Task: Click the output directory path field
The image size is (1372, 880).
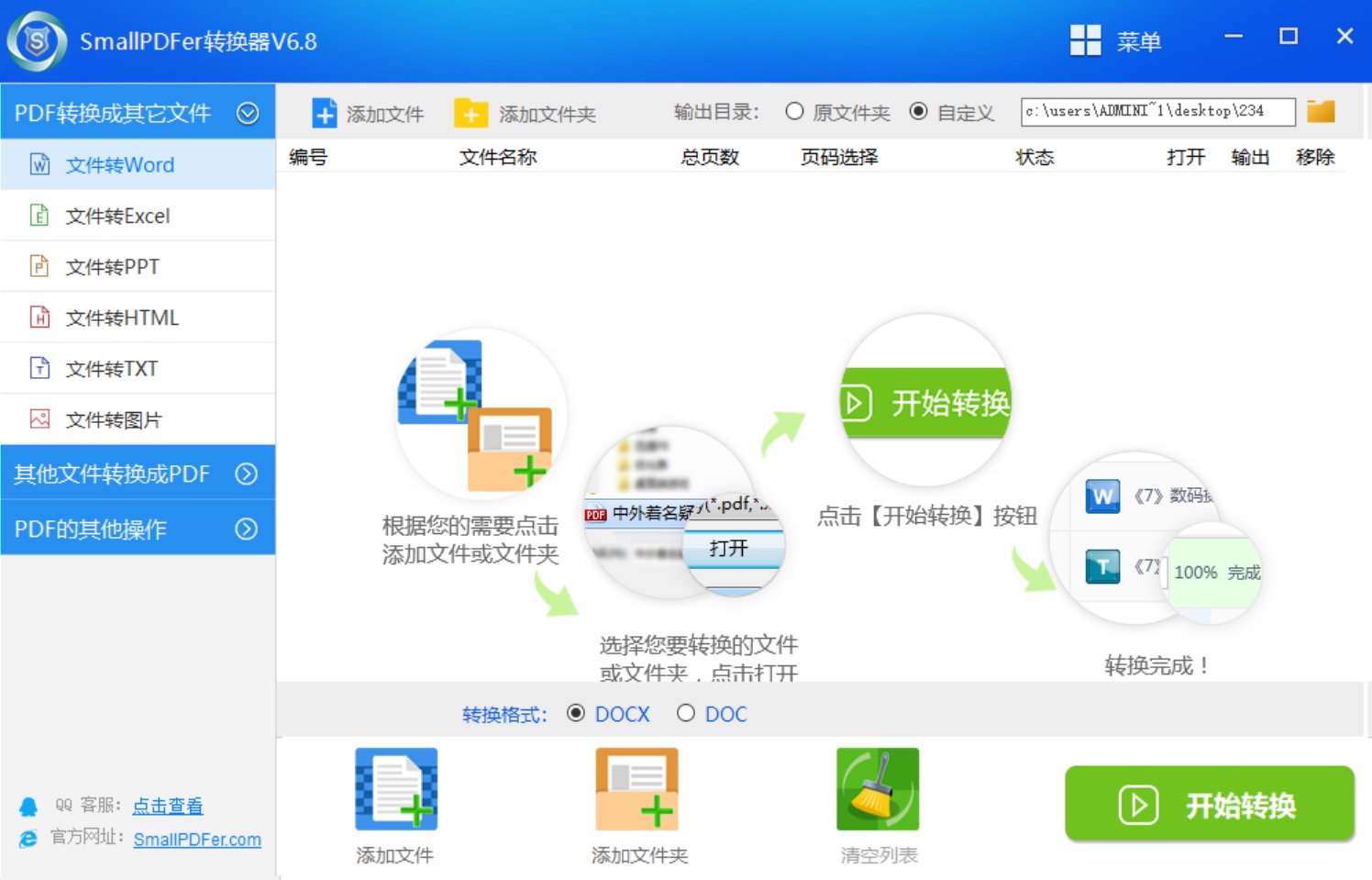Action: pyautogui.click(x=1157, y=112)
